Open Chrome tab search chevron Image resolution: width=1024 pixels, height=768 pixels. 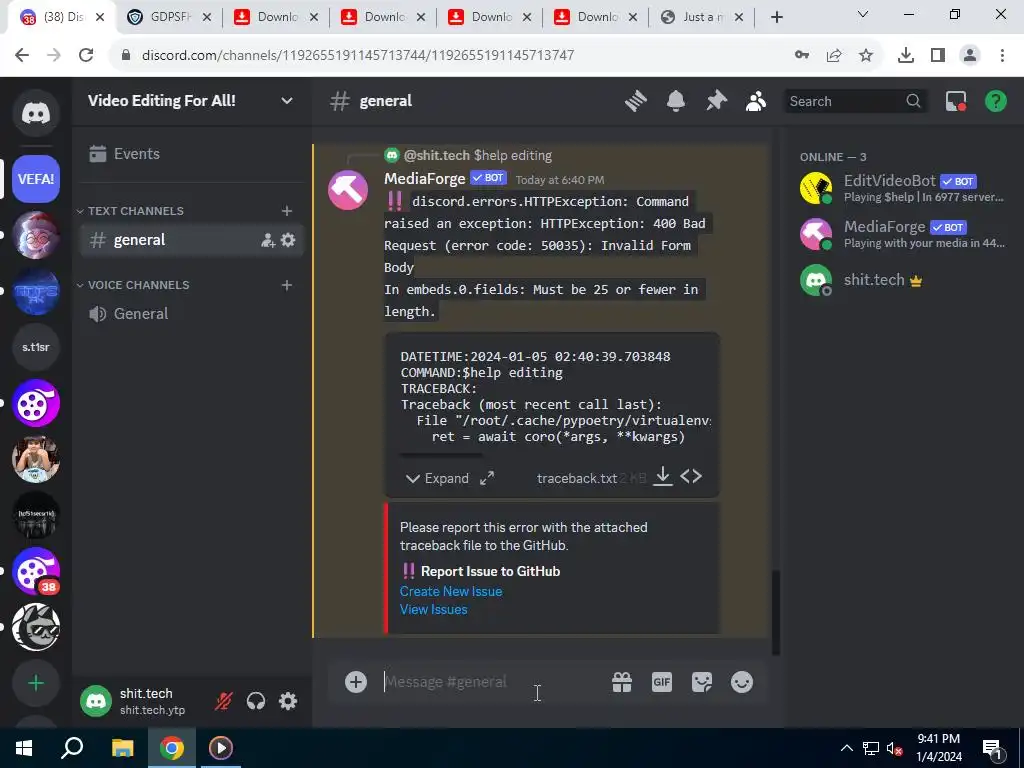pos(863,14)
